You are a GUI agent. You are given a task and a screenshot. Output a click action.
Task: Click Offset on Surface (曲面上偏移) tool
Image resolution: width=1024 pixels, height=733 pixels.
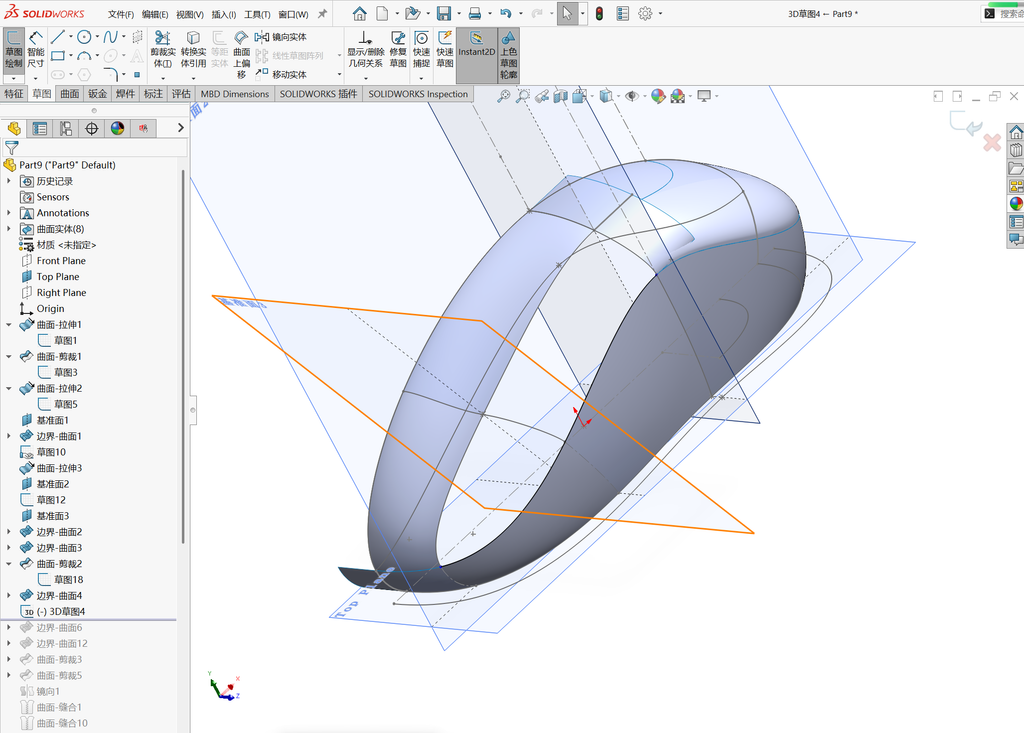tap(242, 54)
